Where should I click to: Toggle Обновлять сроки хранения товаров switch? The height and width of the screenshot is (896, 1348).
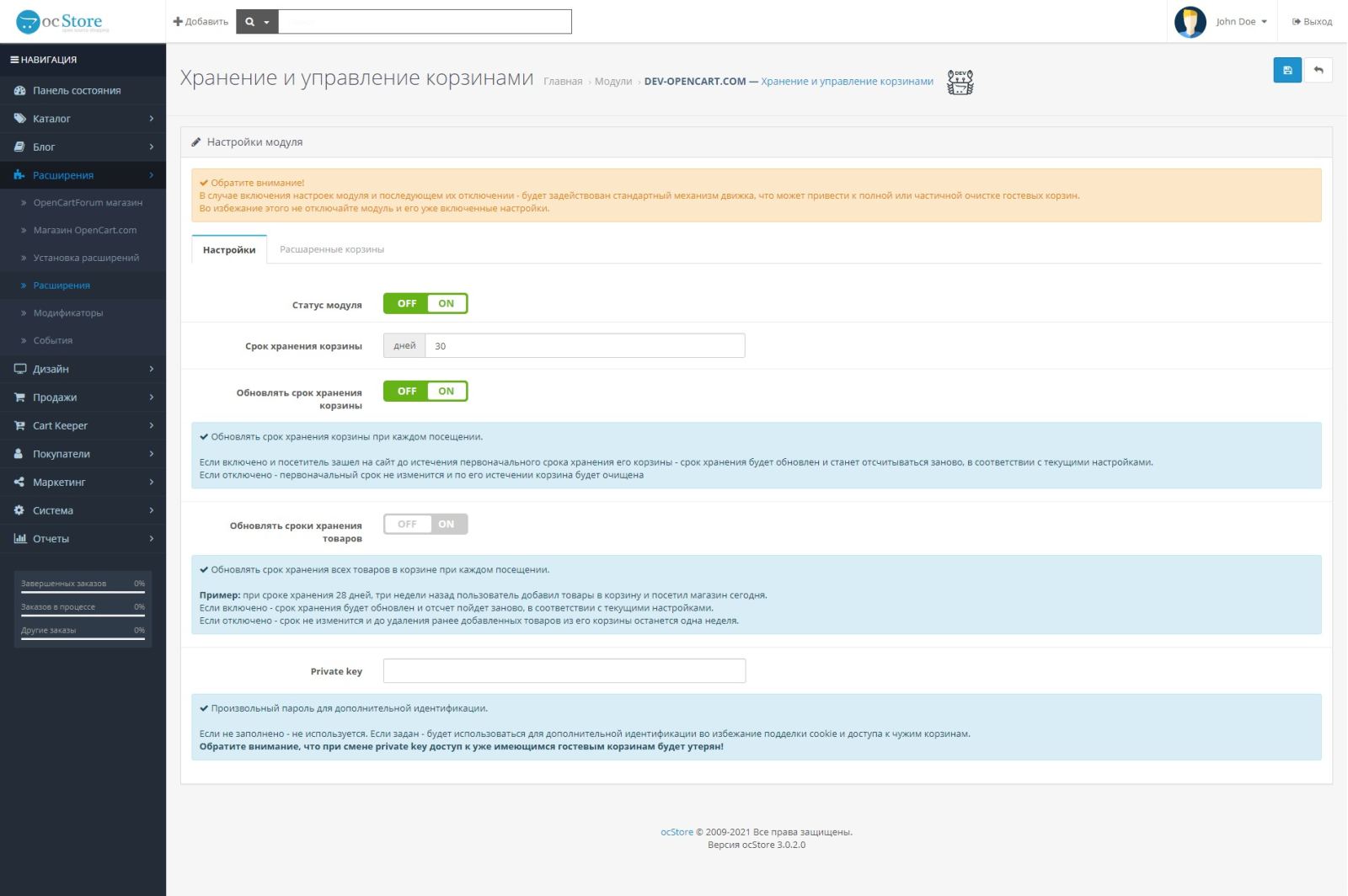(x=425, y=524)
